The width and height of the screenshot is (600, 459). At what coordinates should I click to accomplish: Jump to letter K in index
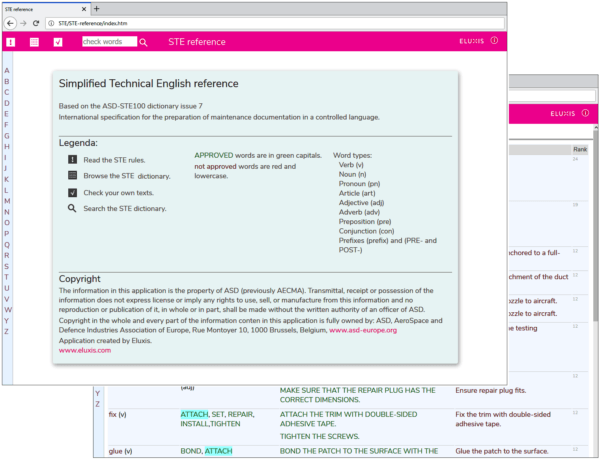point(7,179)
